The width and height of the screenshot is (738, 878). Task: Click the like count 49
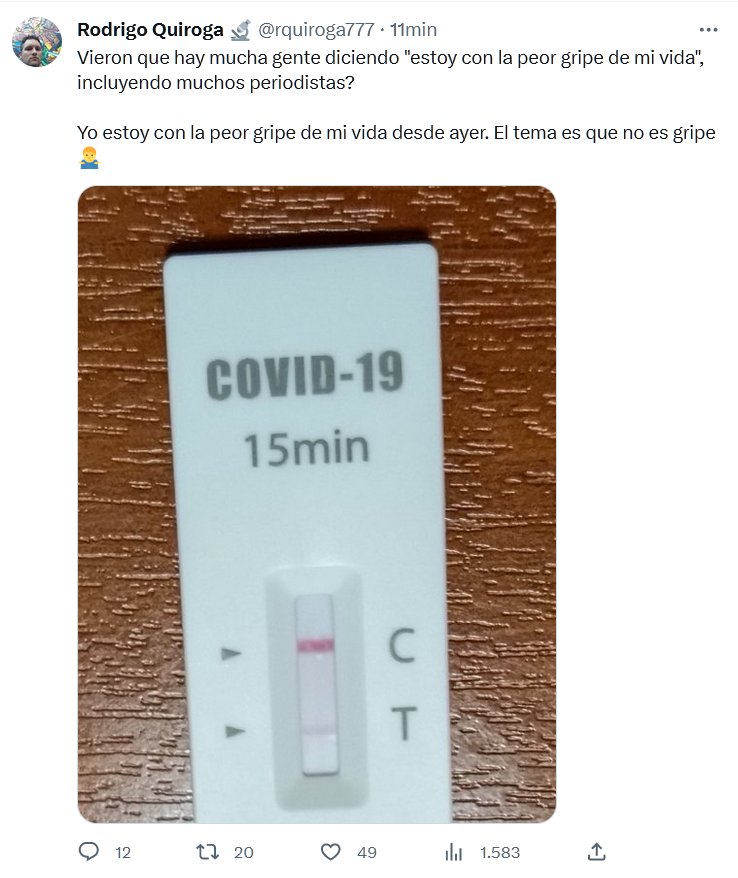click(x=367, y=853)
